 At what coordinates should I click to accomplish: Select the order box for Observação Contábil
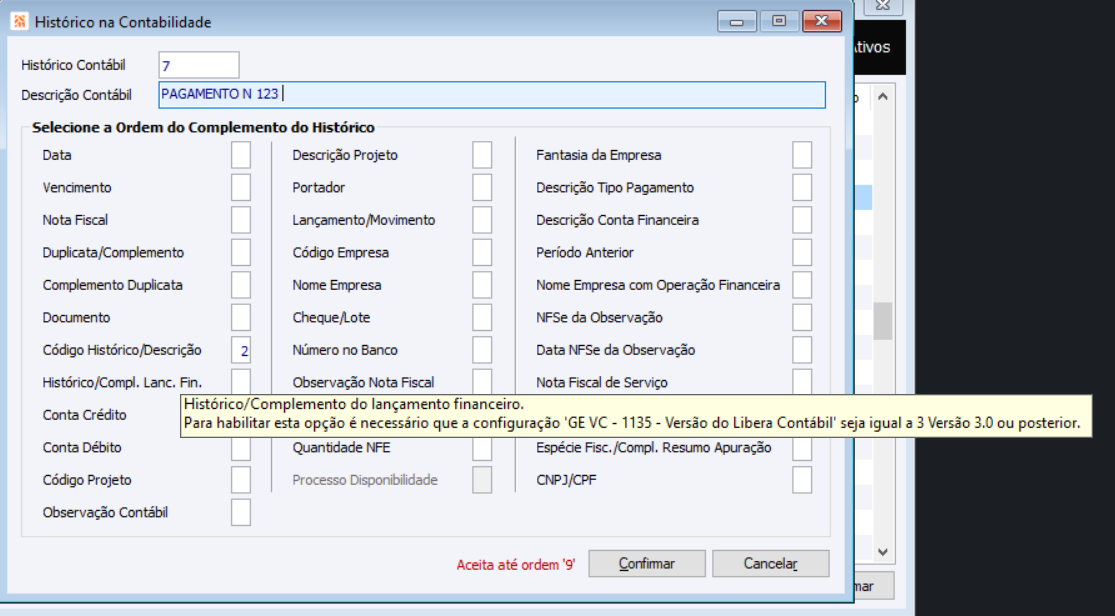point(240,513)
